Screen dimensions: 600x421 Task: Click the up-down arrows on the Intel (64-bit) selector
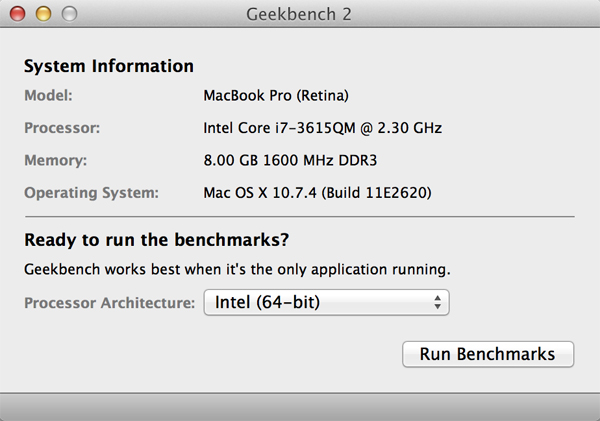click(438, 302)
